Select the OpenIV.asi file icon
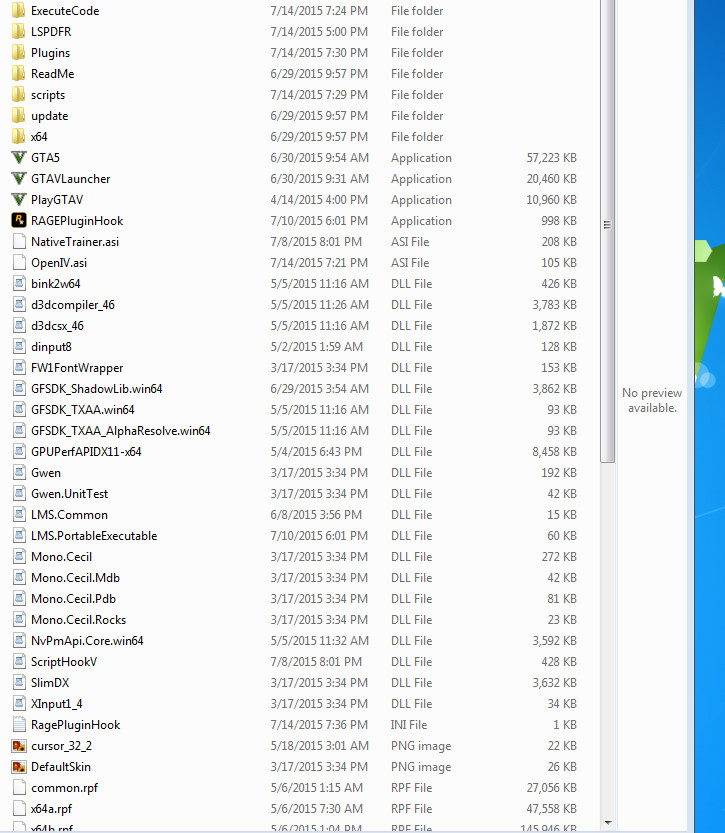This screenshot has width=725, height=833. pyautogui.click(x=19, y=262)
